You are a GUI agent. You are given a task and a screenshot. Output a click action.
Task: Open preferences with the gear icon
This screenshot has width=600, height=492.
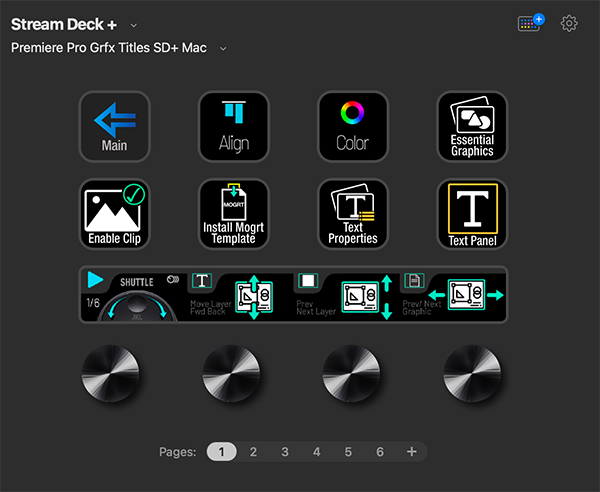pyautogui.click(x=569, y=24)
